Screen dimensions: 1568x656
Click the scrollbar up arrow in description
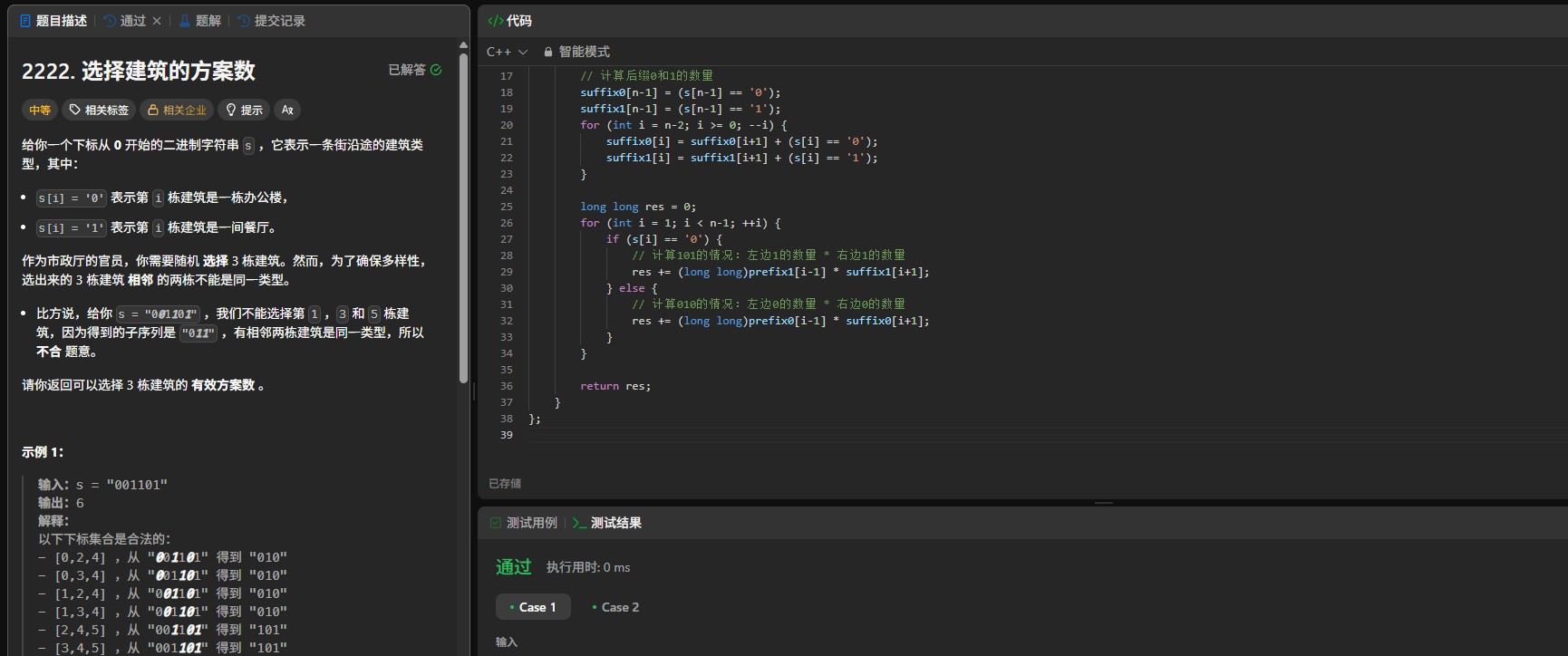tap(463, 44)
